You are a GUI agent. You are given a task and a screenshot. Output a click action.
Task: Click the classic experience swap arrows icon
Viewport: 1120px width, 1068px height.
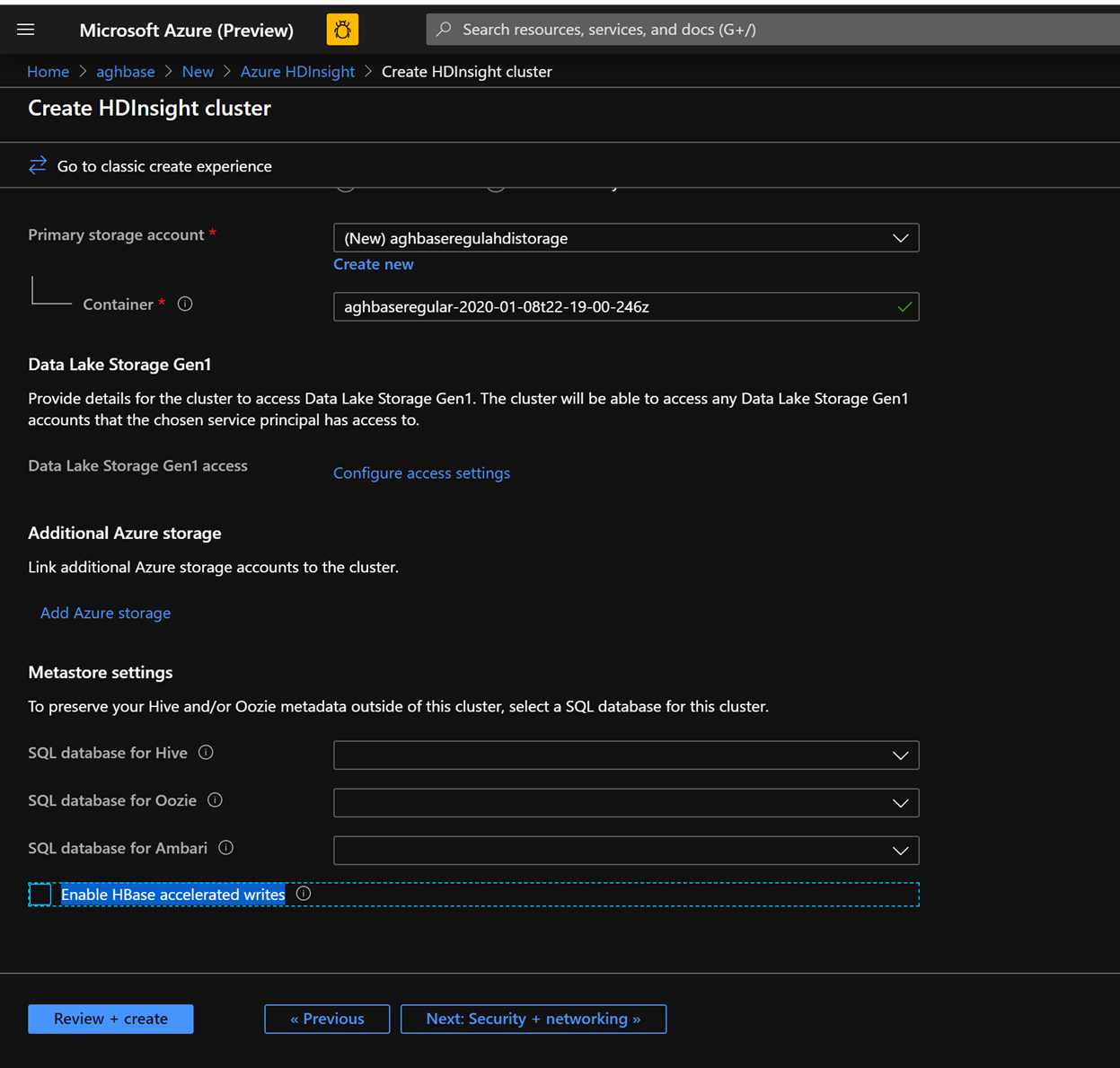point(38,165)
